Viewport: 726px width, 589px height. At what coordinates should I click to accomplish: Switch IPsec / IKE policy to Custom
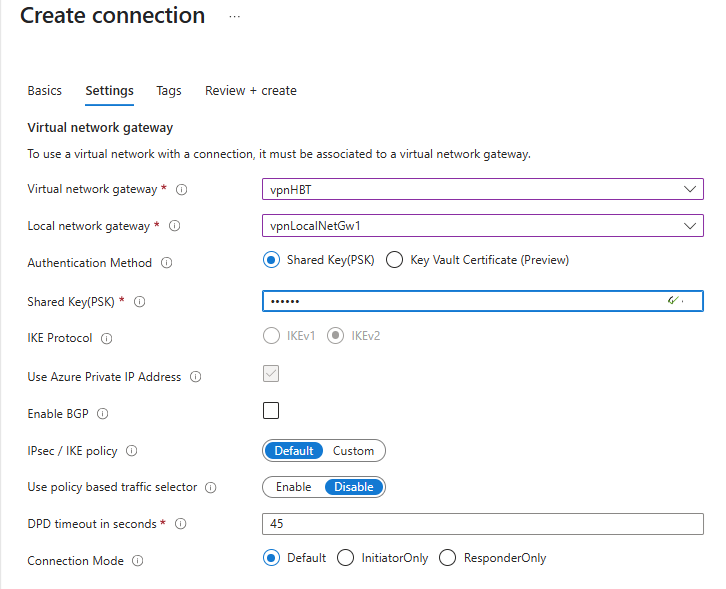coord(353,451)
